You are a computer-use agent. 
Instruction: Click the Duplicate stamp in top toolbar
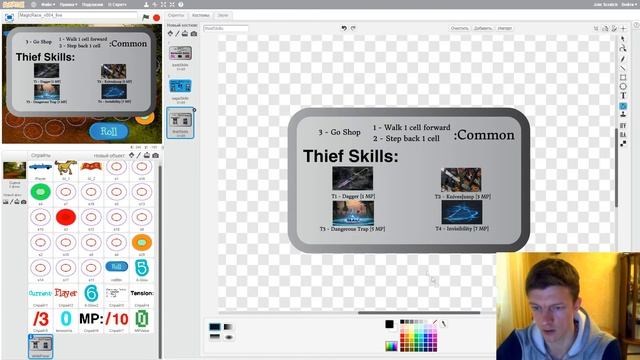(146, 4)
